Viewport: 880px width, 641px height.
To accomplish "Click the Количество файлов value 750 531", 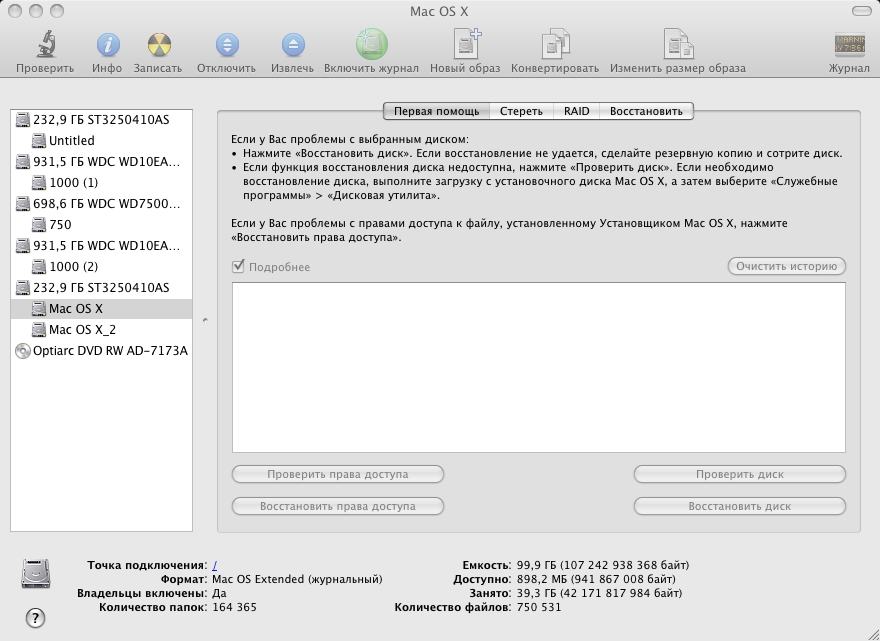I will click(539, 607).
